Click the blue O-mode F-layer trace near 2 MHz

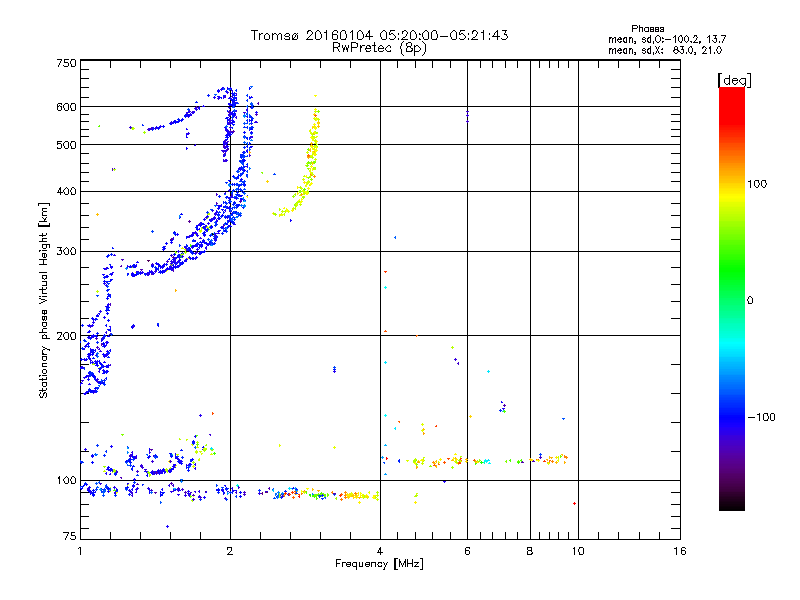coord(236,194)
